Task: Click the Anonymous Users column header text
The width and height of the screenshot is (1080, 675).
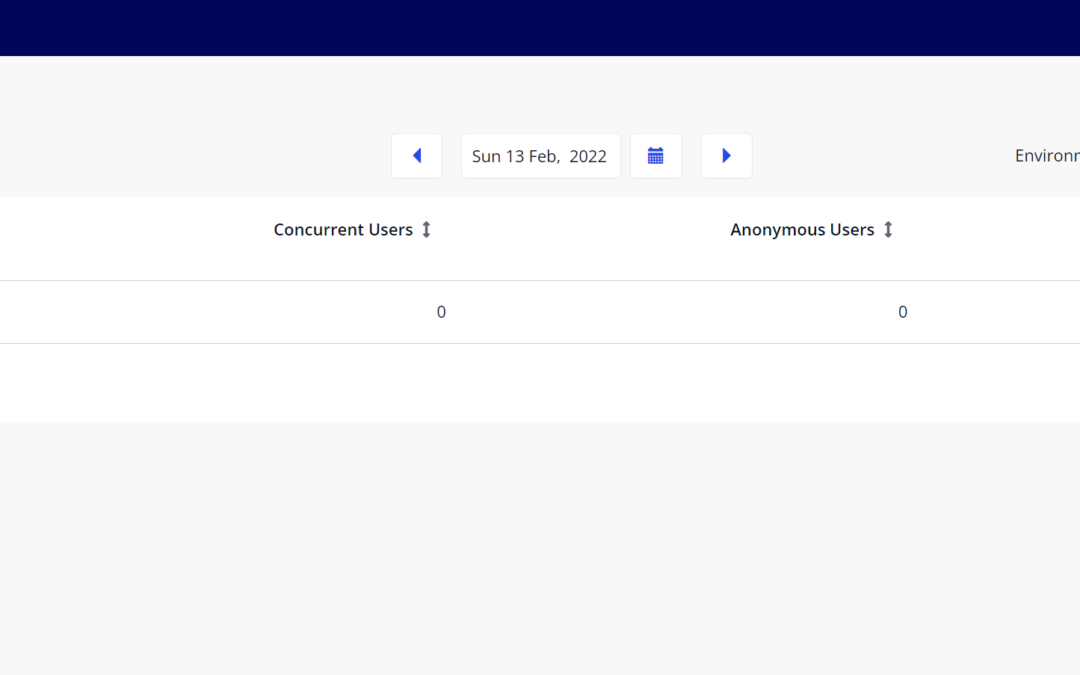Action: (802, 230)
